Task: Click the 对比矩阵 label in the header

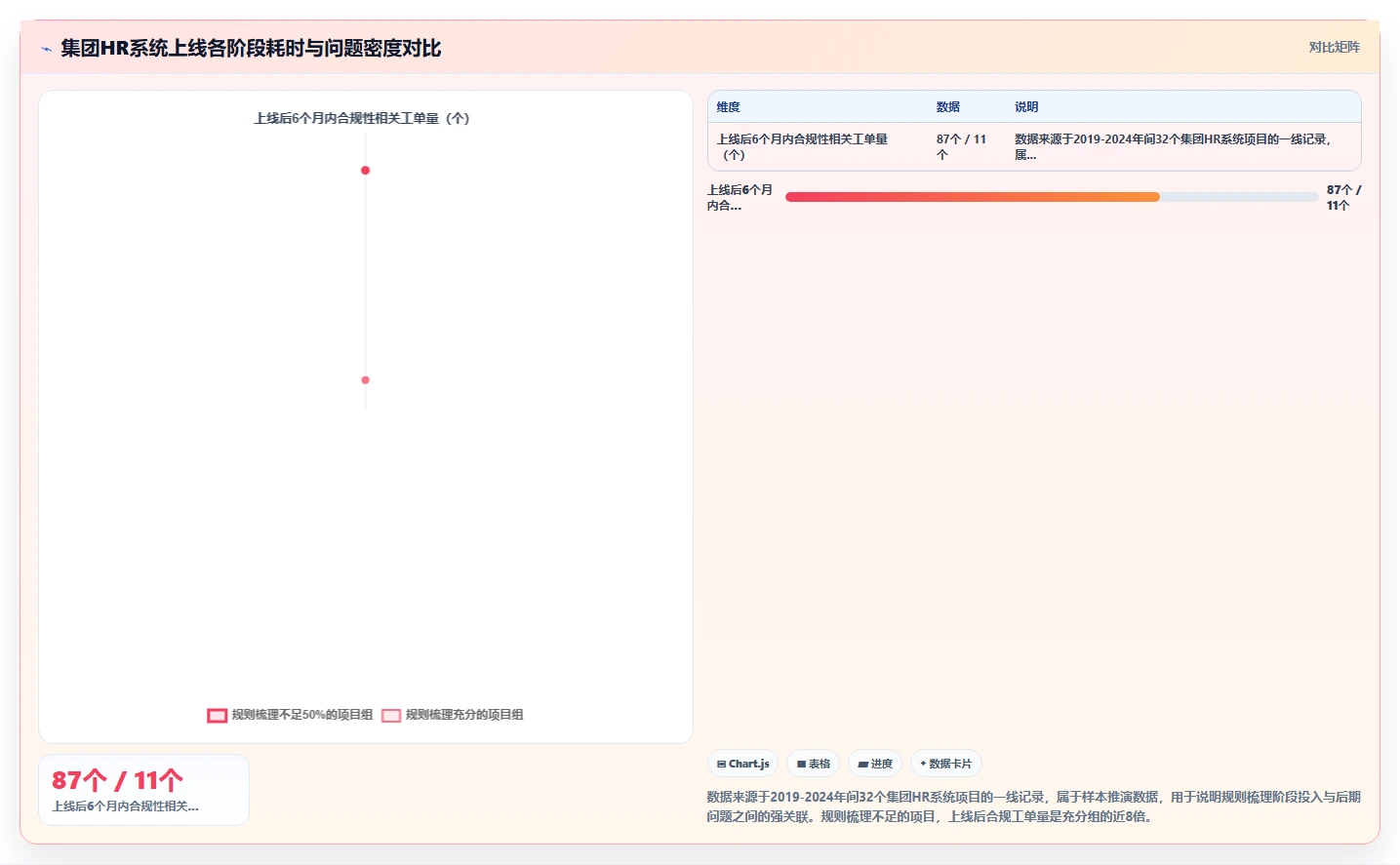Action: click(x=1334, y=47)
